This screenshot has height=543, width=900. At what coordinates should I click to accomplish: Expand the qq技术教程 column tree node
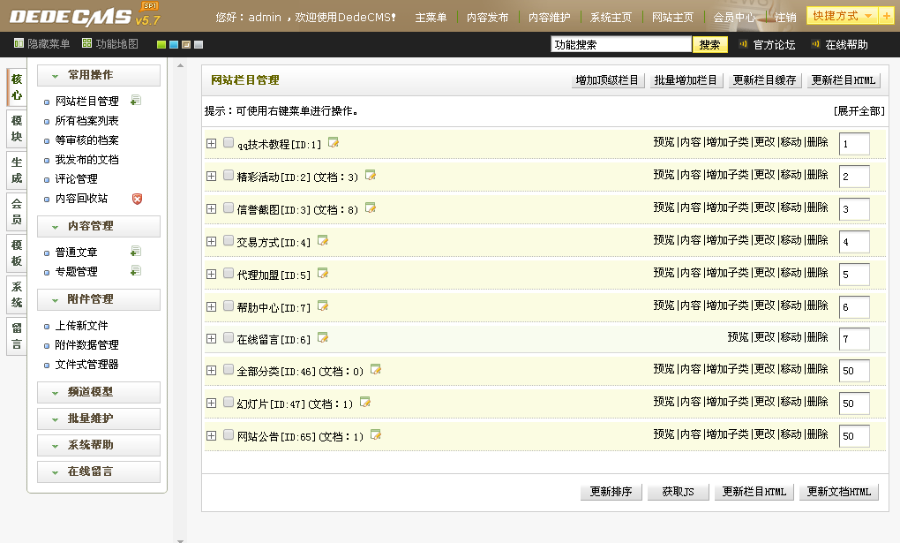click(x=211, y=143)
